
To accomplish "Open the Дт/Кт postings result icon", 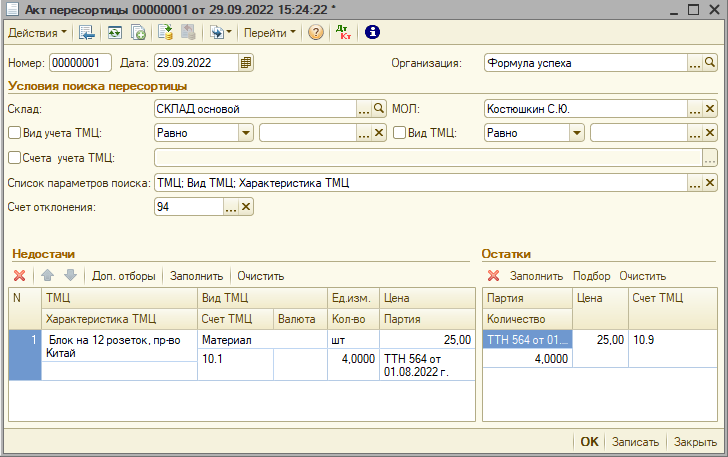I will click(344, 32).
